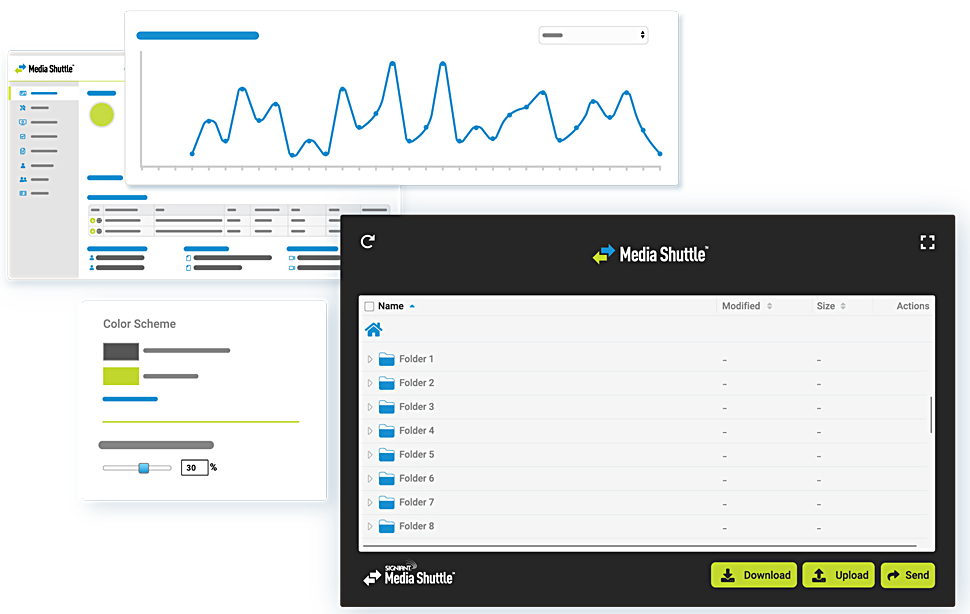The image size is (970, 614).
Task: Pick the dark gray Color Scheme swatch
Action: (x=121, y=351)
